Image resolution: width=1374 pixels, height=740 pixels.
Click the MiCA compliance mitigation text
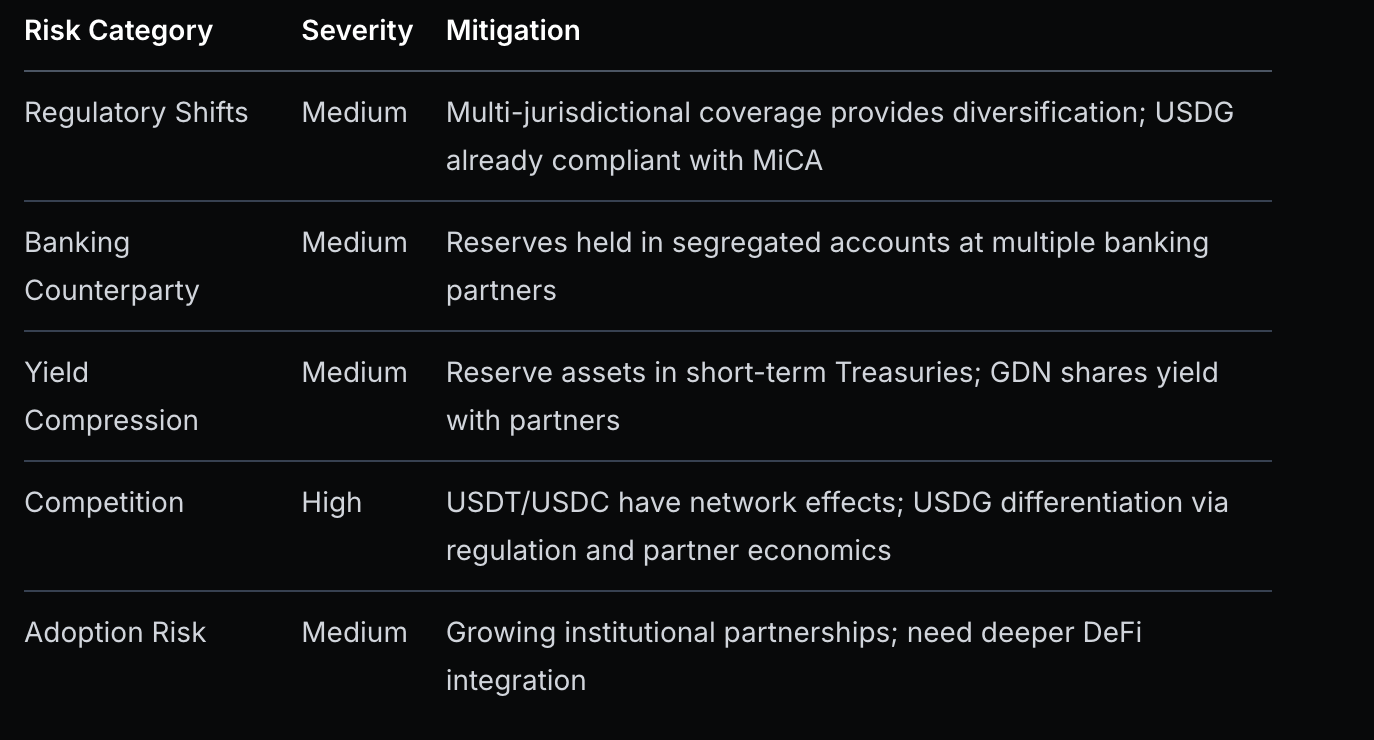pos(634,160)
